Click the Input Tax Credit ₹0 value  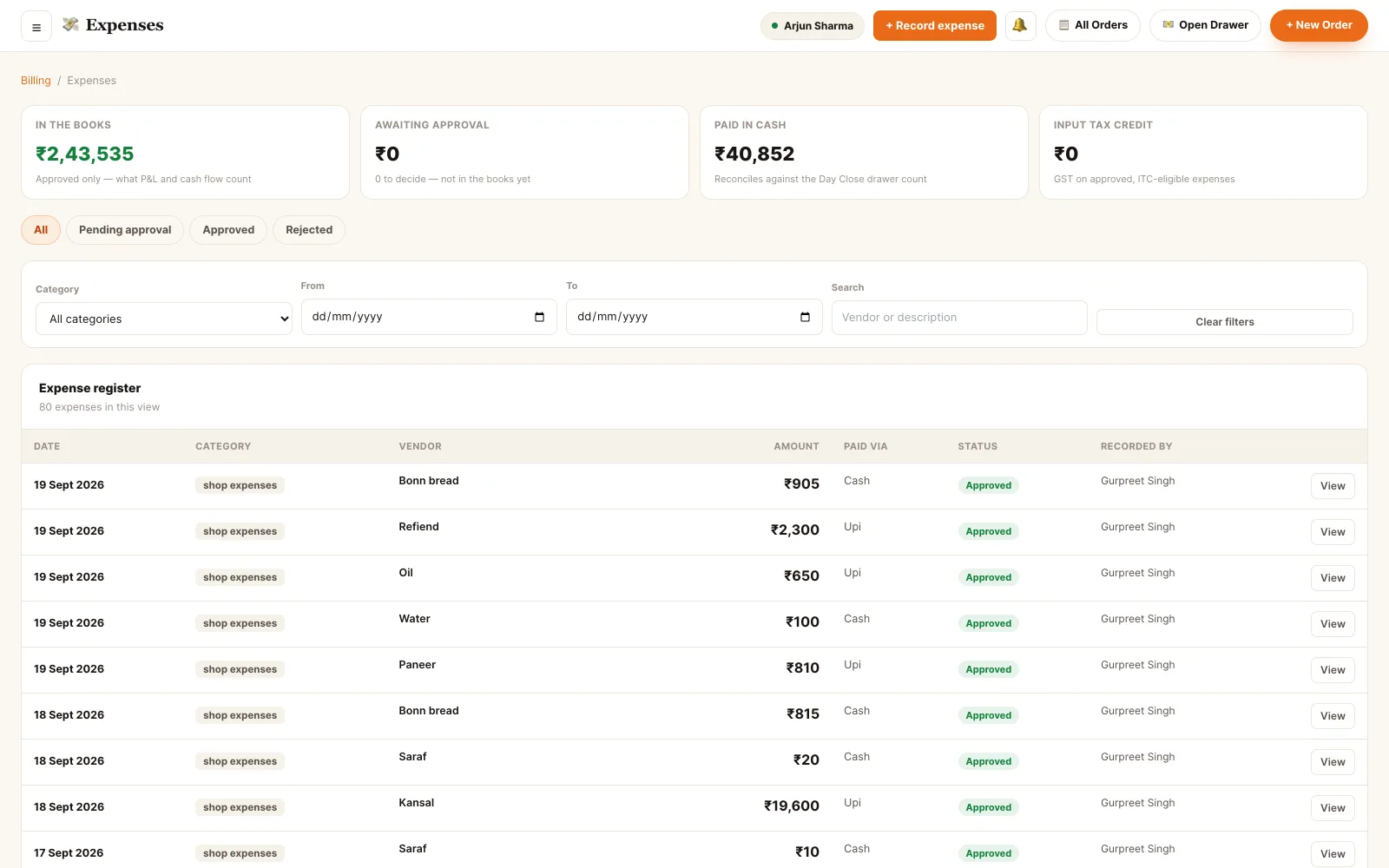pyautogui.click(x=1066, y=154)
